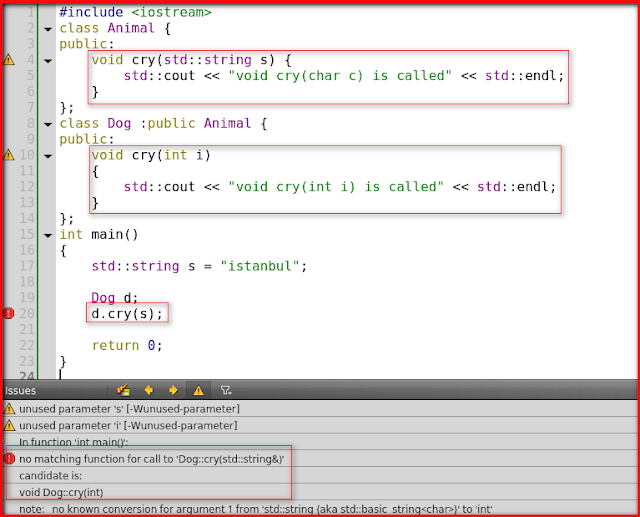This screenshot has width=640, height=517.
Task: Click warning icon beside unused parameter 'i'
Action: tap(9, 426)
